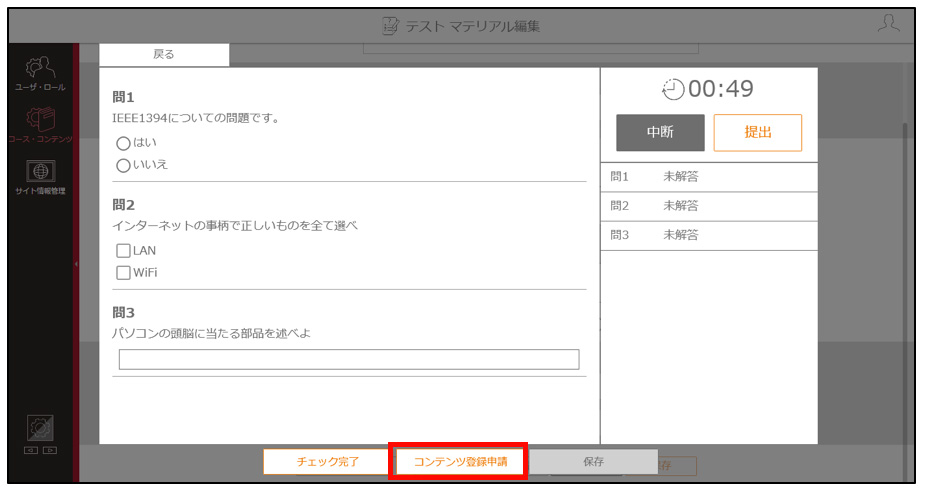
Task: Select the はい radio button
Action: tap(123, 143)
